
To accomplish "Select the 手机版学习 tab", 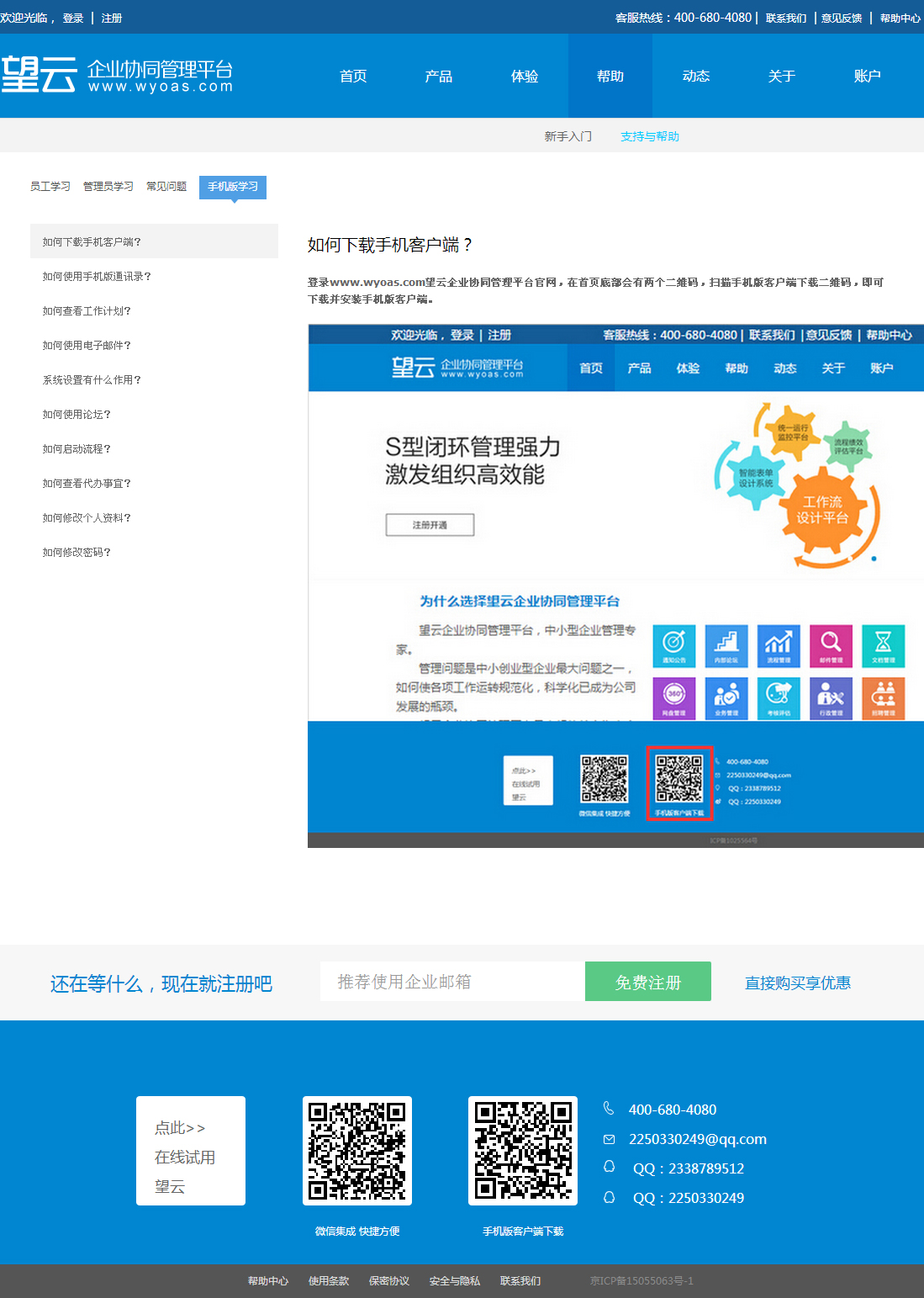I will click(233, 187).
